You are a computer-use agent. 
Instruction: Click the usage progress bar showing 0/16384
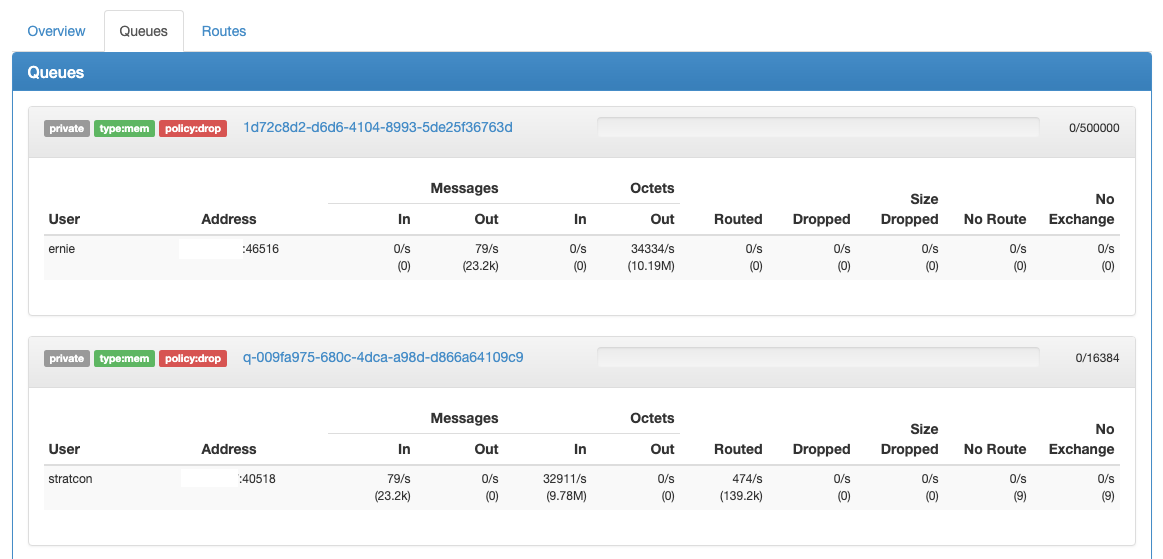pyautogui.click(x=817, y=358)
